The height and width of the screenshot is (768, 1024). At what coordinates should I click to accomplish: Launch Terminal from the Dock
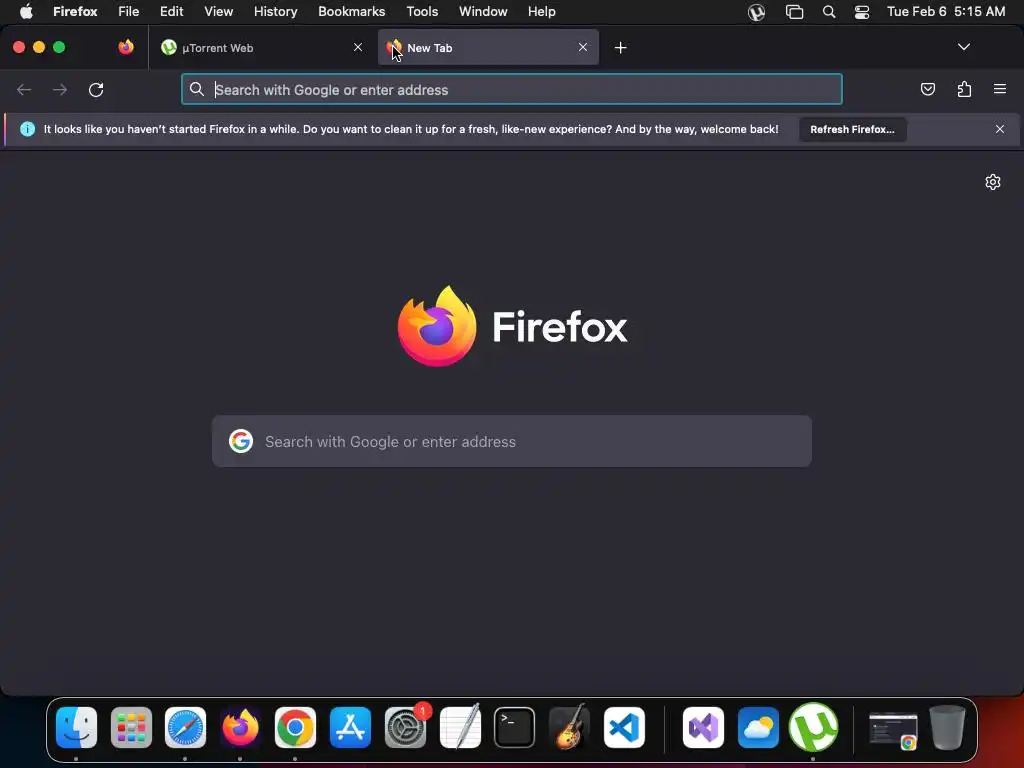(x=515, y=727)
